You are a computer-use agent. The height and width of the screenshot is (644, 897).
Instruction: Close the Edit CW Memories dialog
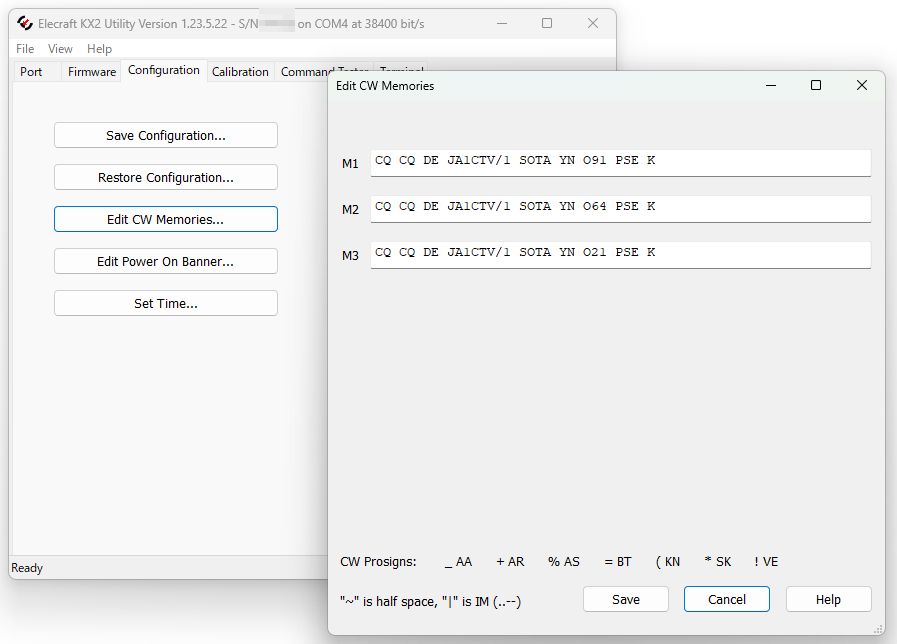click(862, 85)
